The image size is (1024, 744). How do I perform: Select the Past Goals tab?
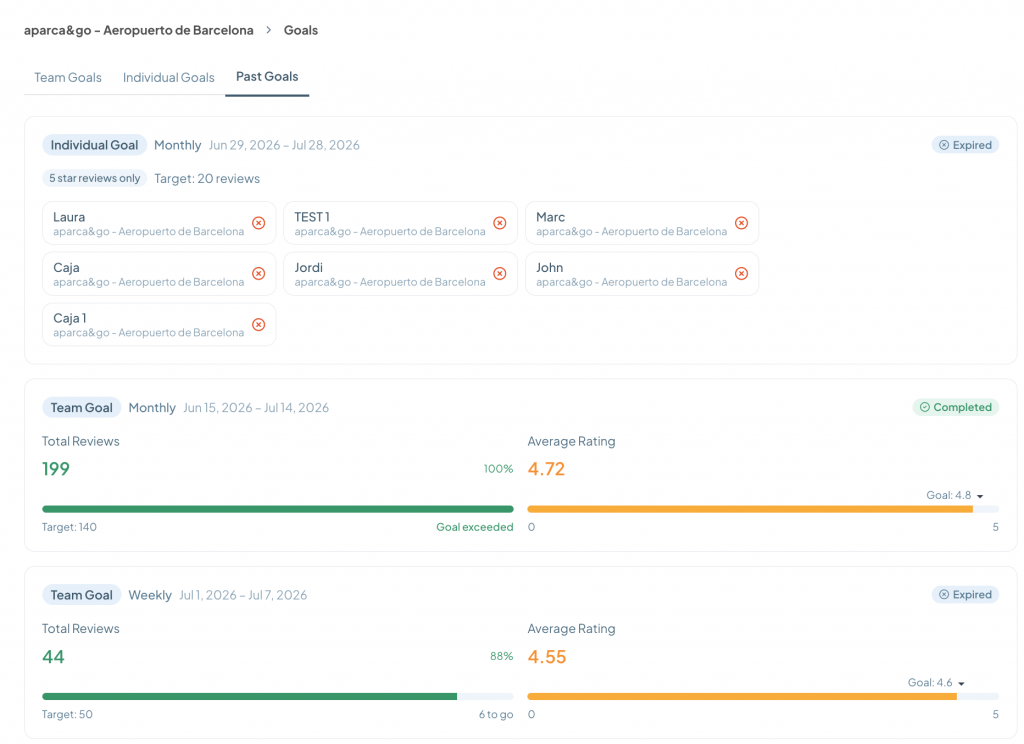[x=267, y=76]
